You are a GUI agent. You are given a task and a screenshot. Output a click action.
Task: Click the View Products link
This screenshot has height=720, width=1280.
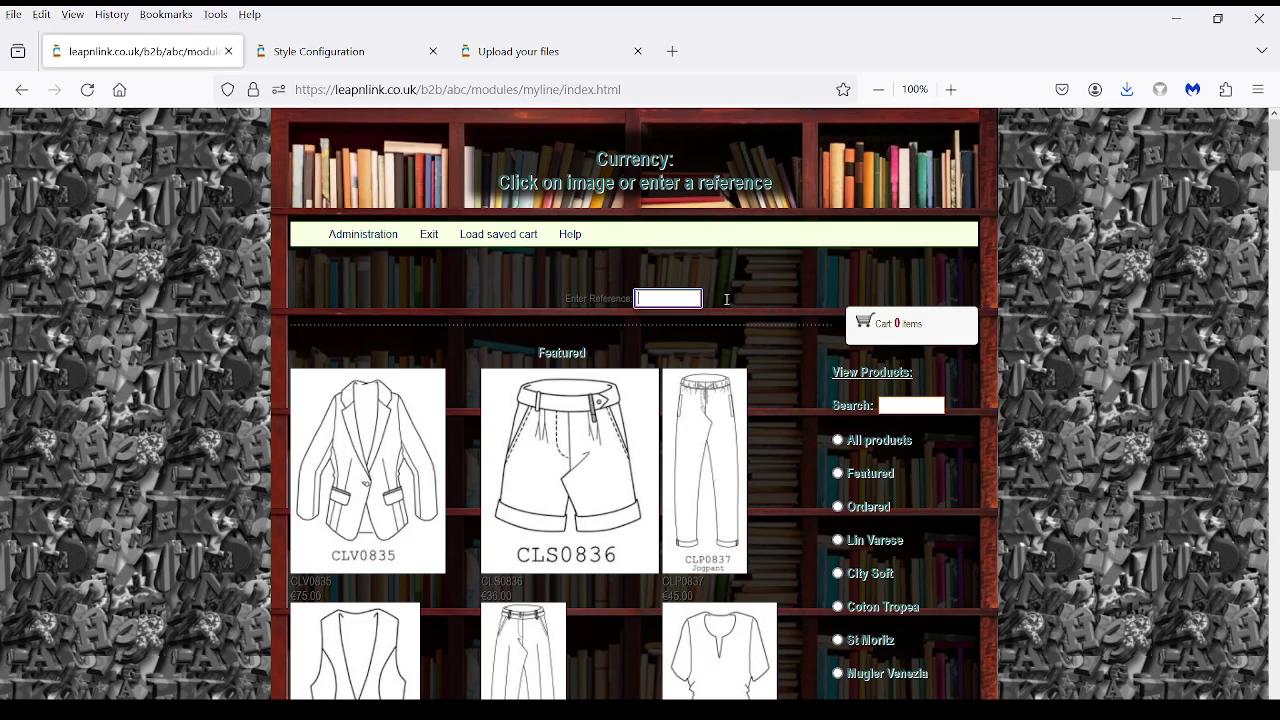click(872, 372)
